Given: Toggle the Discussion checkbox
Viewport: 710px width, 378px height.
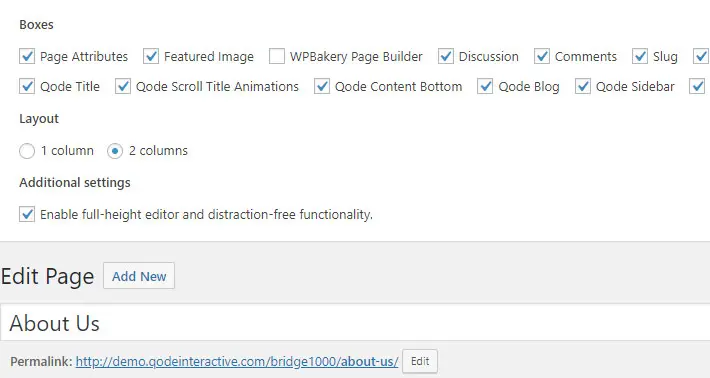Looking at the screenshot, I should [x=446, y=57].
